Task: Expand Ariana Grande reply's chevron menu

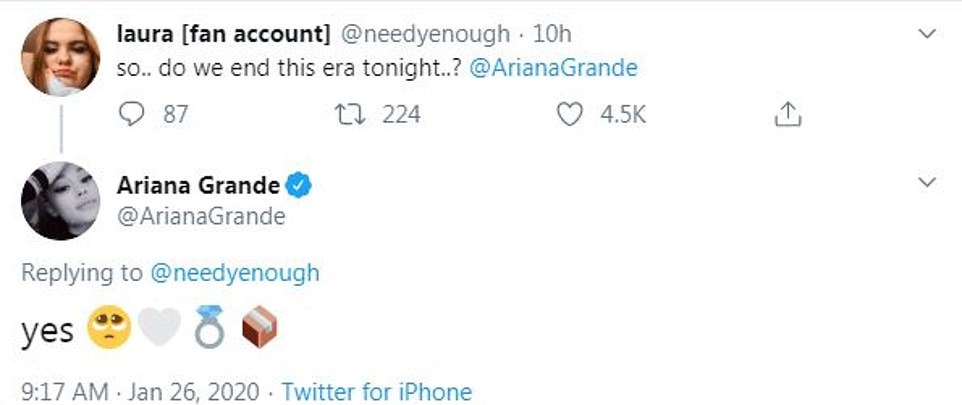Action: [927, 182]
